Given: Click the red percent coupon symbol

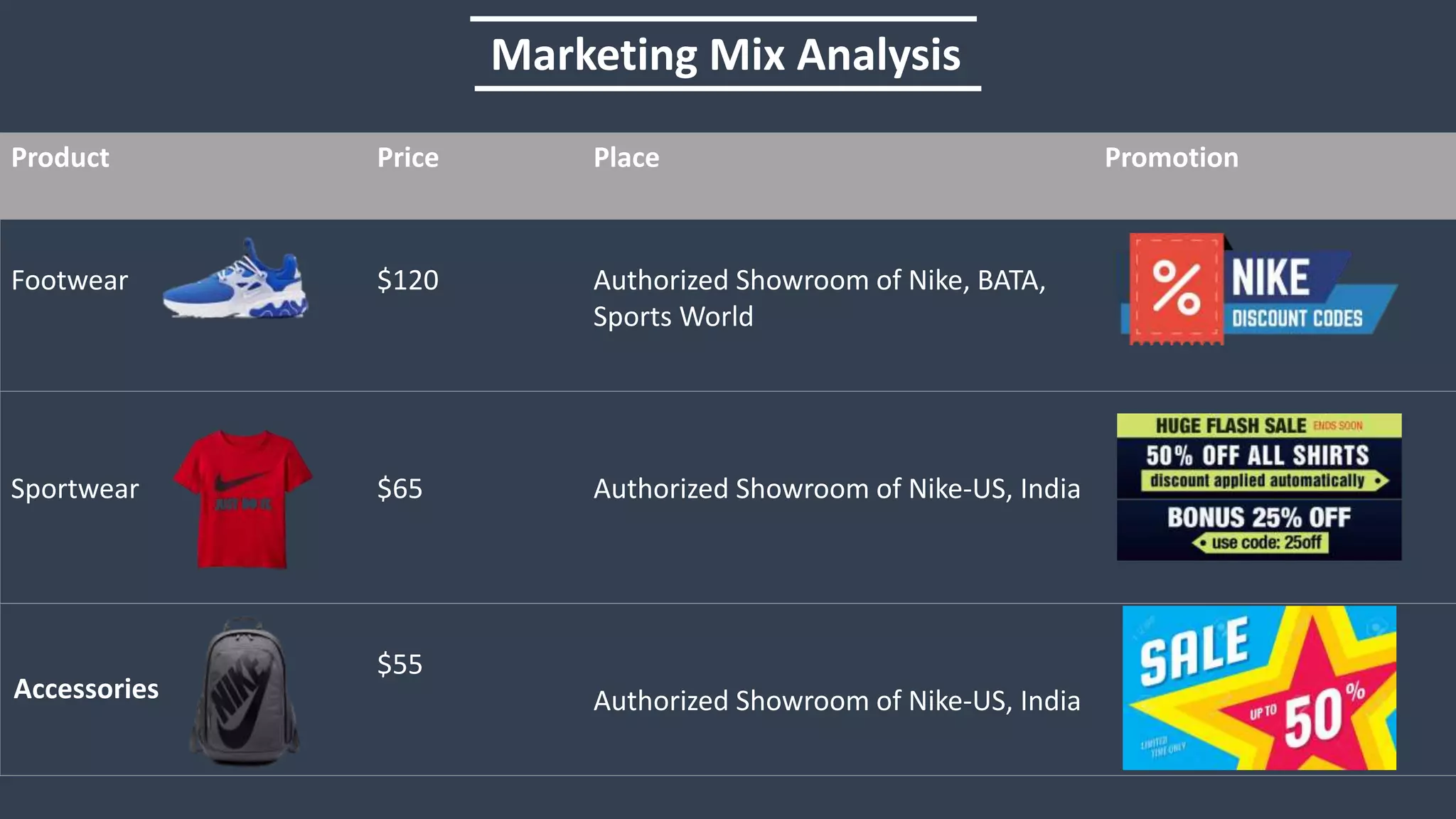Looking at the screenshot, I should [x=1177, y=287].
